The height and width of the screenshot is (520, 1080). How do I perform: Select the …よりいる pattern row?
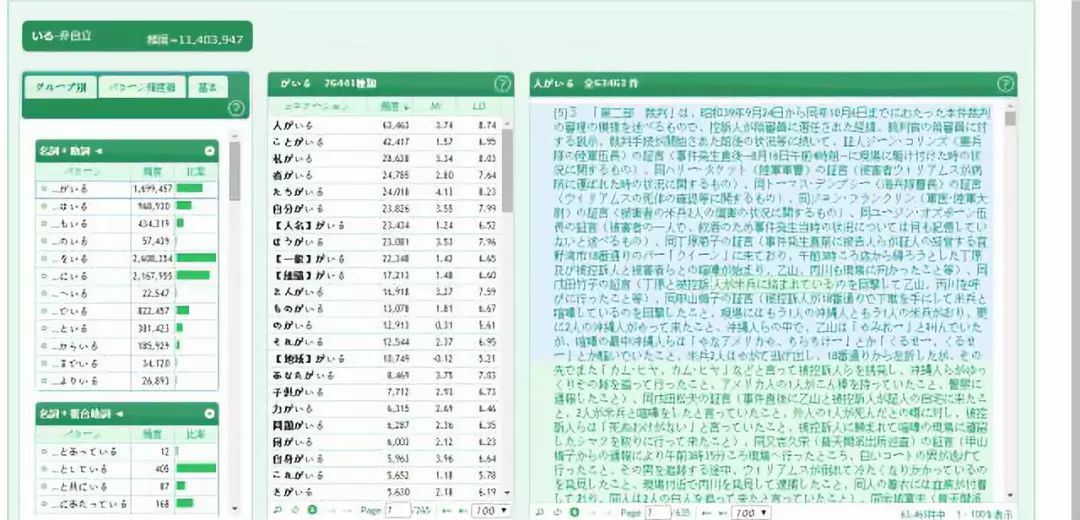[x=127, y=381]
